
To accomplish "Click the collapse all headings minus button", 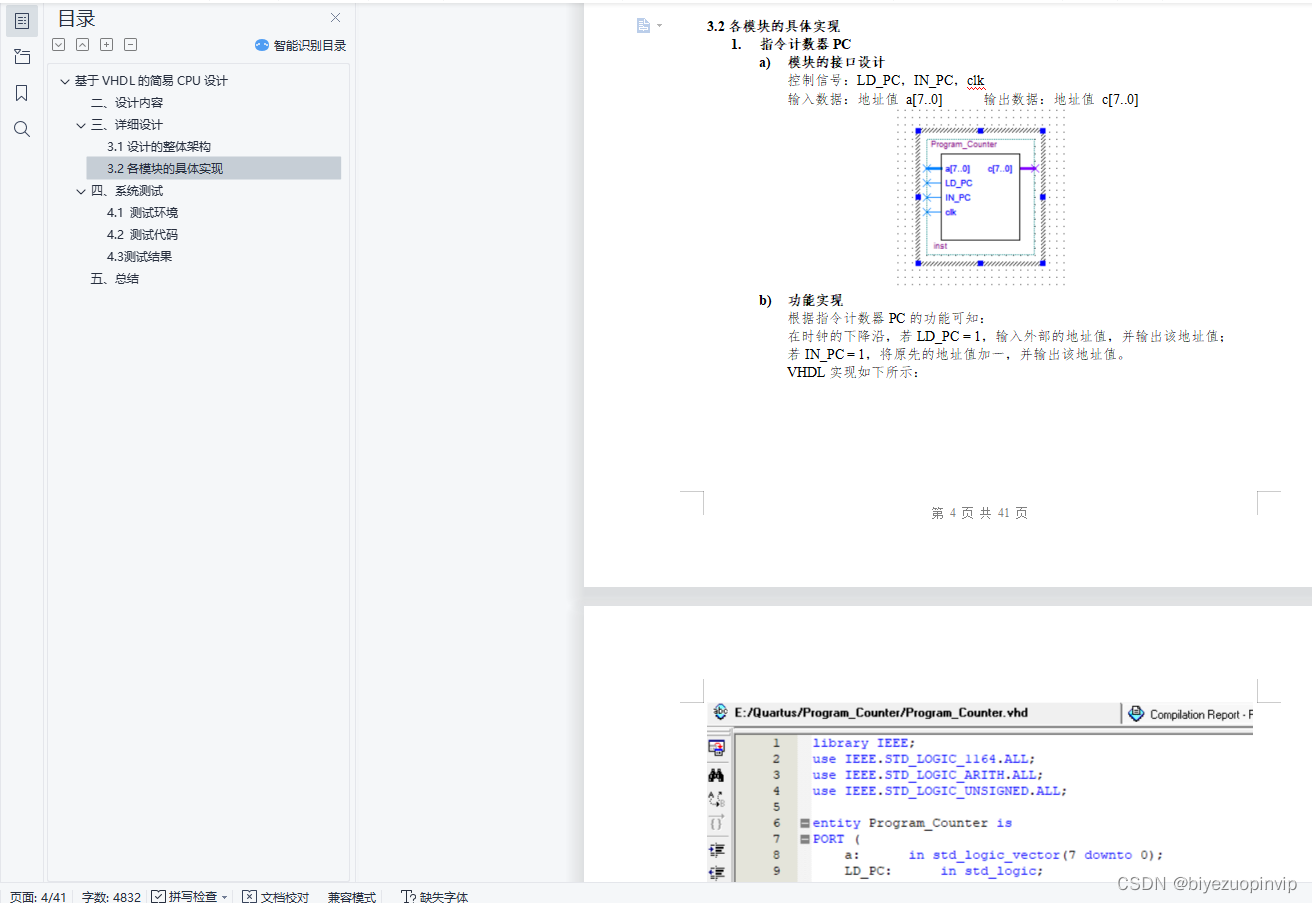I will coord(130,44).
